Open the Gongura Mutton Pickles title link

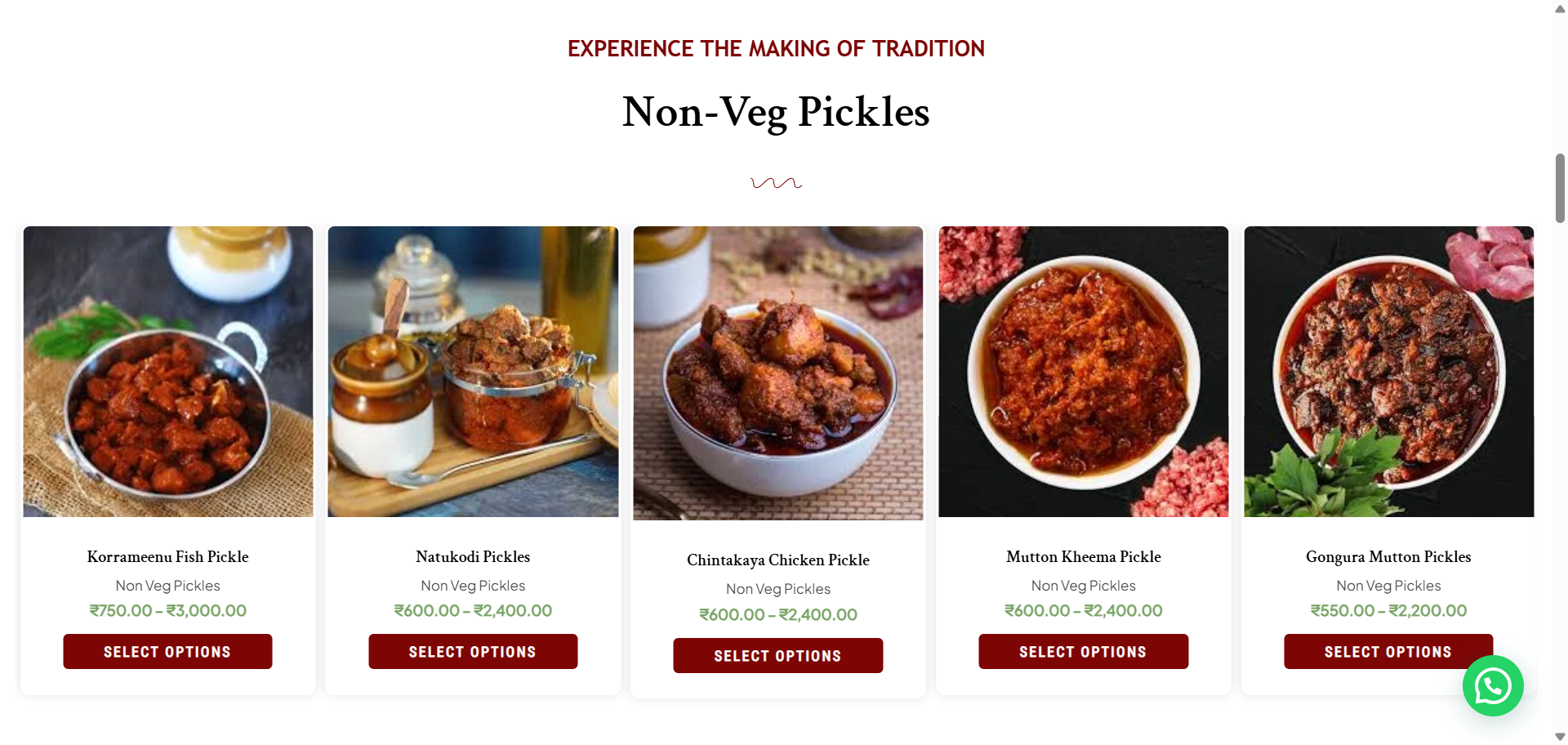click(x=1388, y=557)
